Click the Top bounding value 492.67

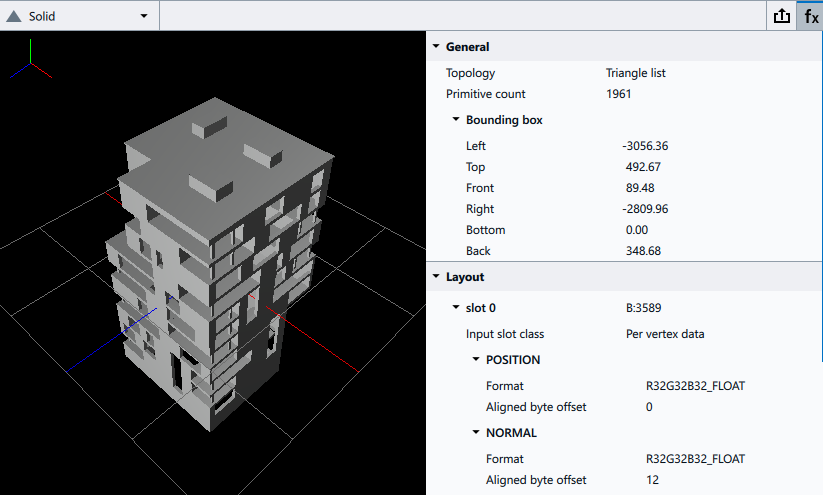[643, 167]
